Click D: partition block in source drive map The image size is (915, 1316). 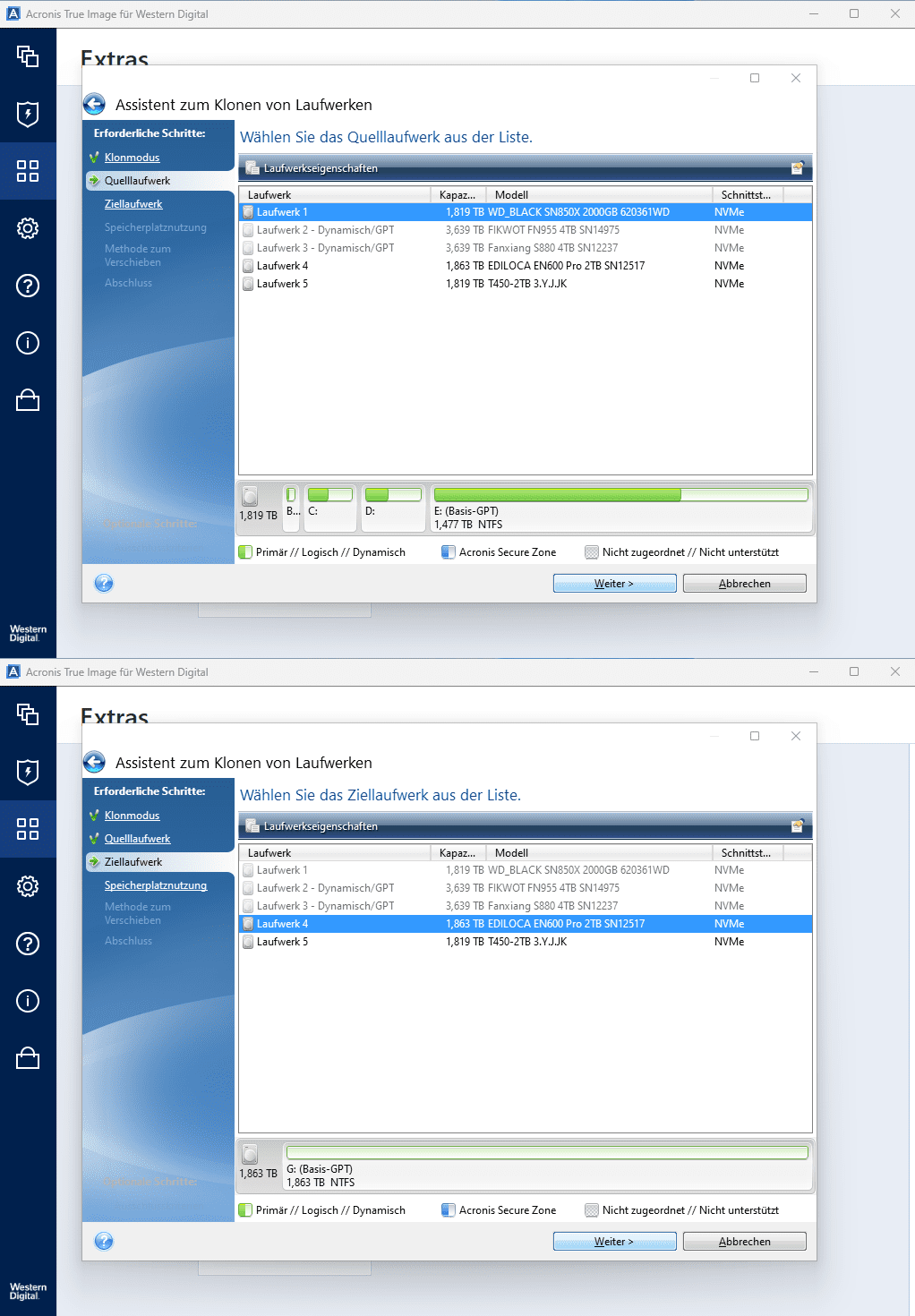click(393, 508)
